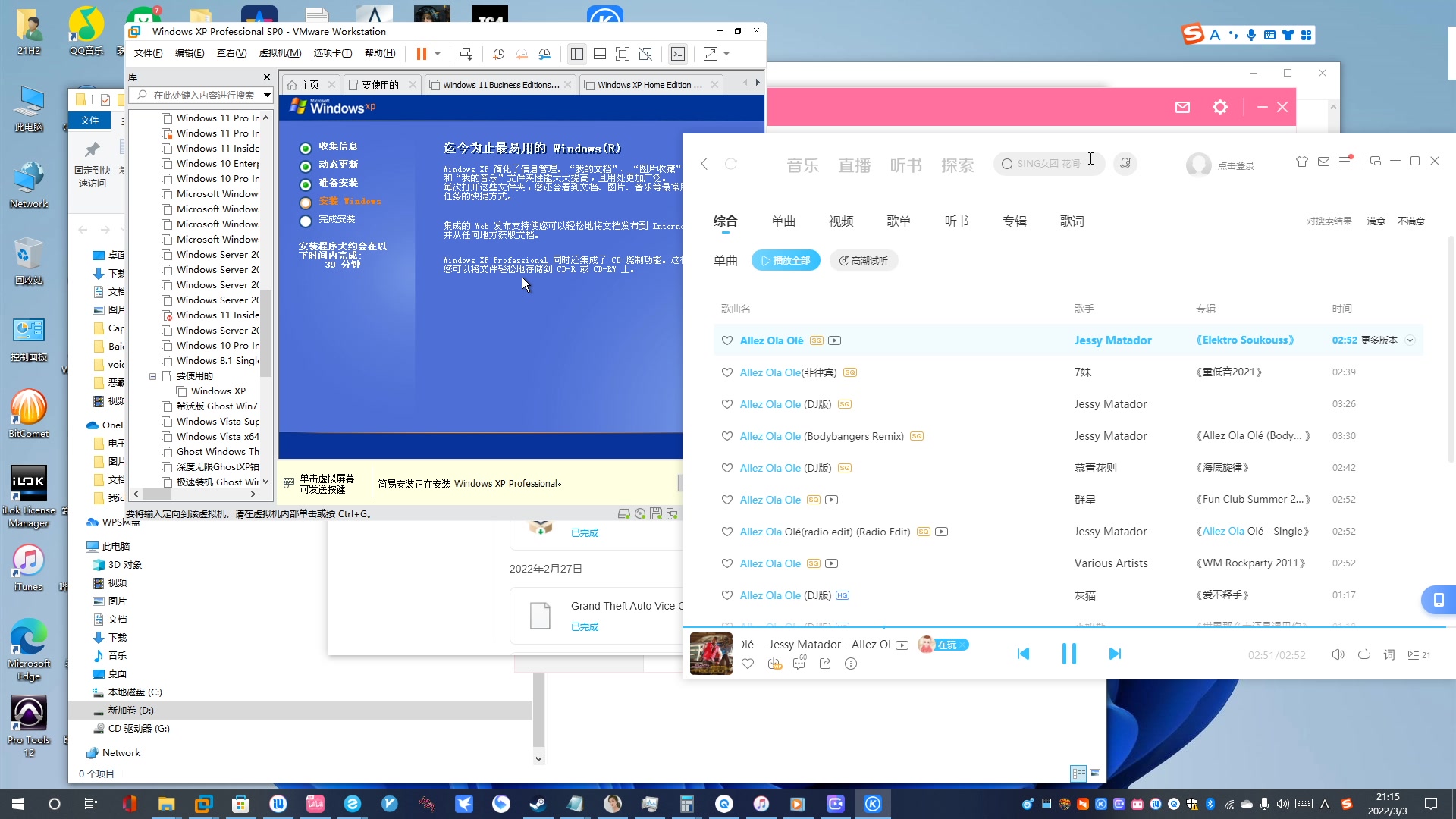Favorite the playing song with the heart icon
This screenshot has height=819, width=1456.
pyautogui.click(x=748, y=664)
